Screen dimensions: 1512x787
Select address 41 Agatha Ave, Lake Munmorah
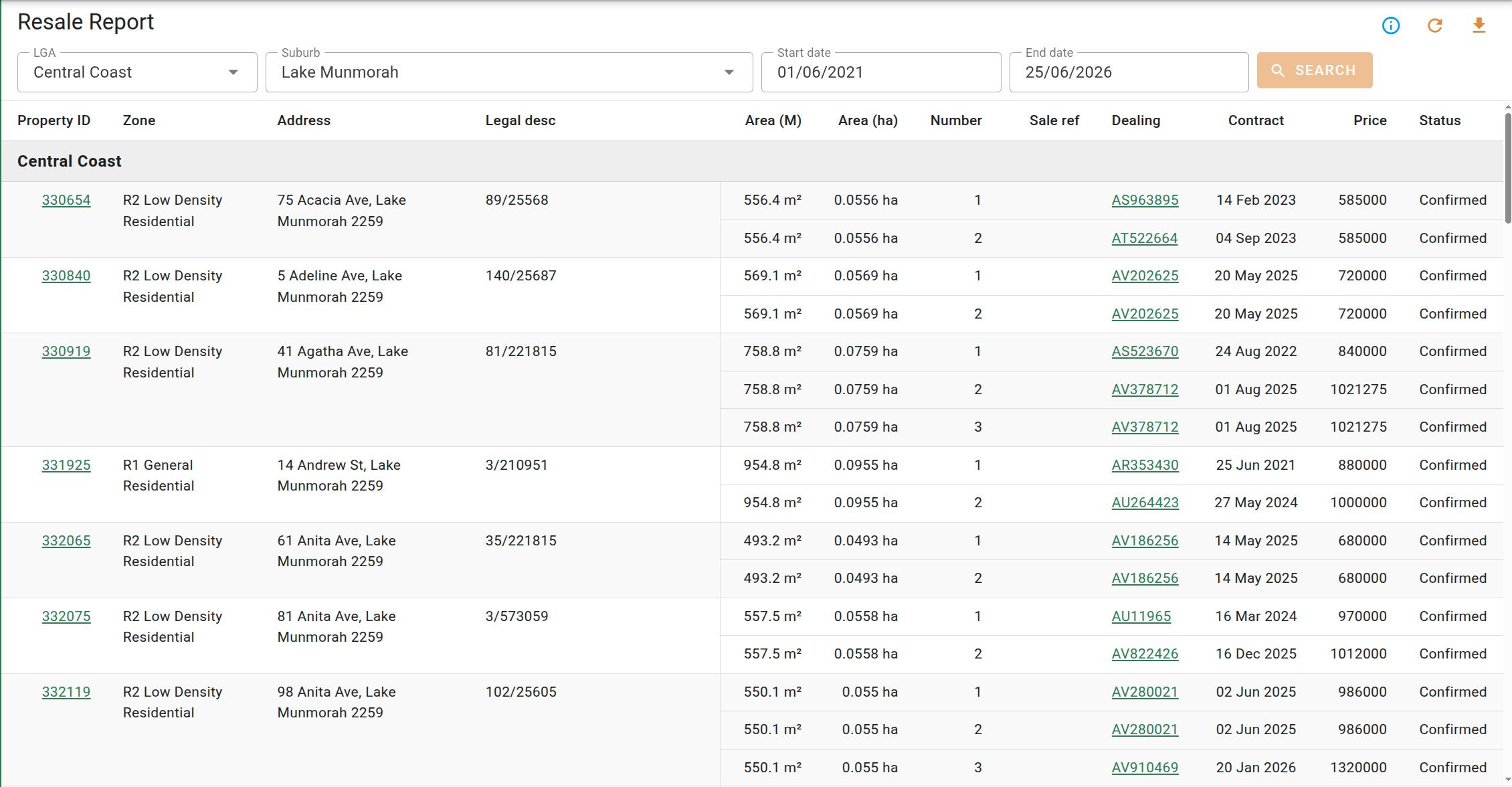(343, 362)
